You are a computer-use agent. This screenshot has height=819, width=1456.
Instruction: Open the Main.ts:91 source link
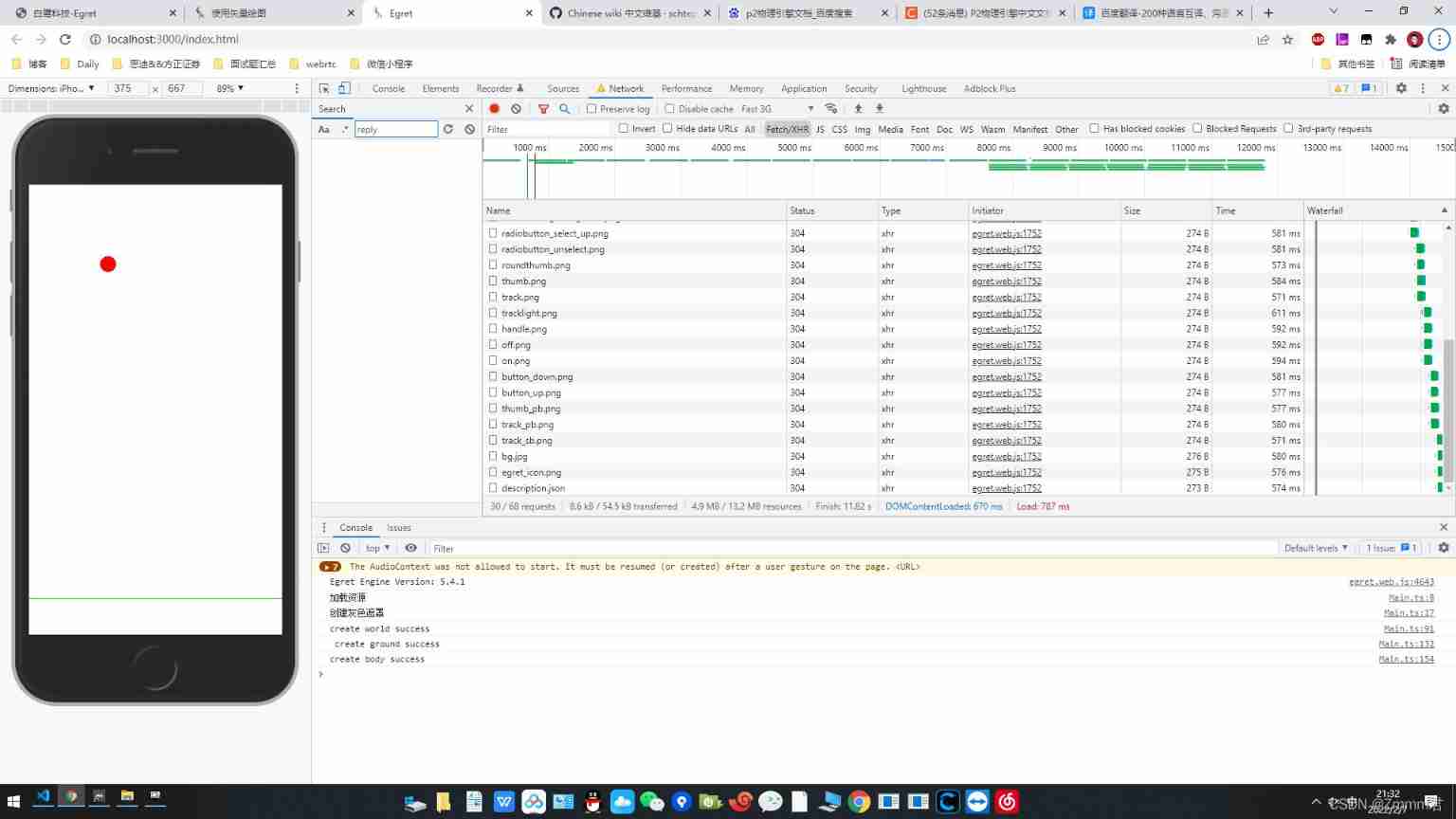pyautogui.click(x=1408, y=628)
